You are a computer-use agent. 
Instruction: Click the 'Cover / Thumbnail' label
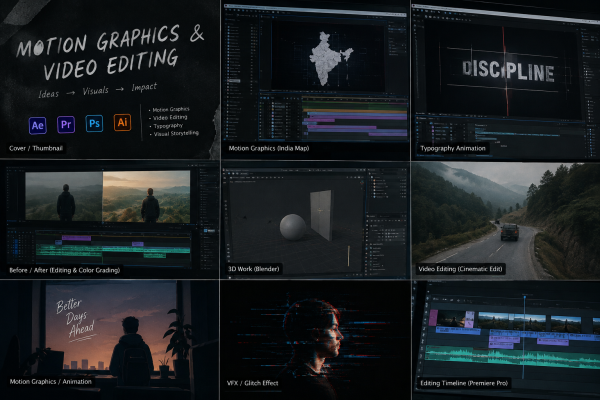36,148
